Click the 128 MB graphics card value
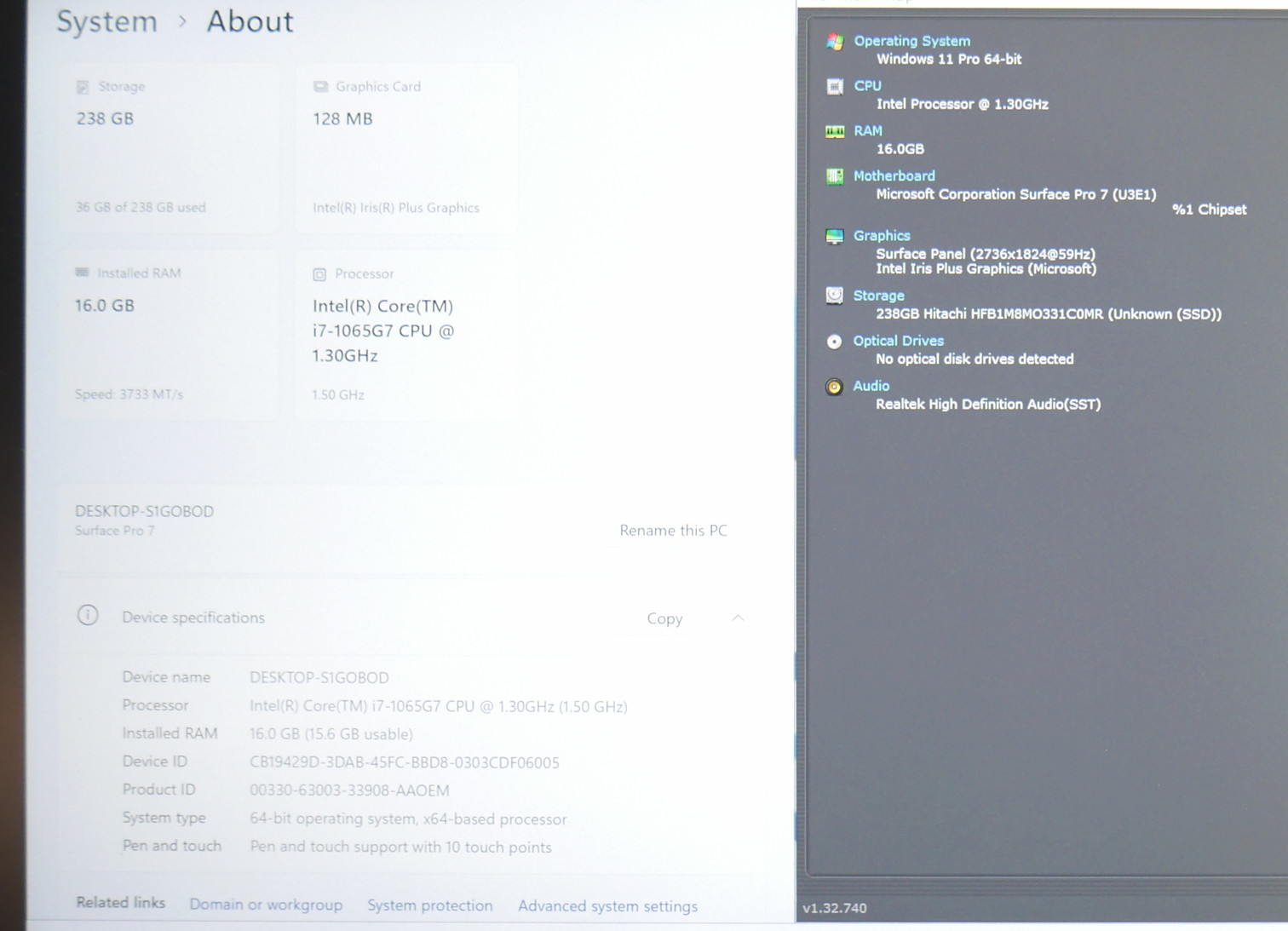 click(x=342, y=119)
